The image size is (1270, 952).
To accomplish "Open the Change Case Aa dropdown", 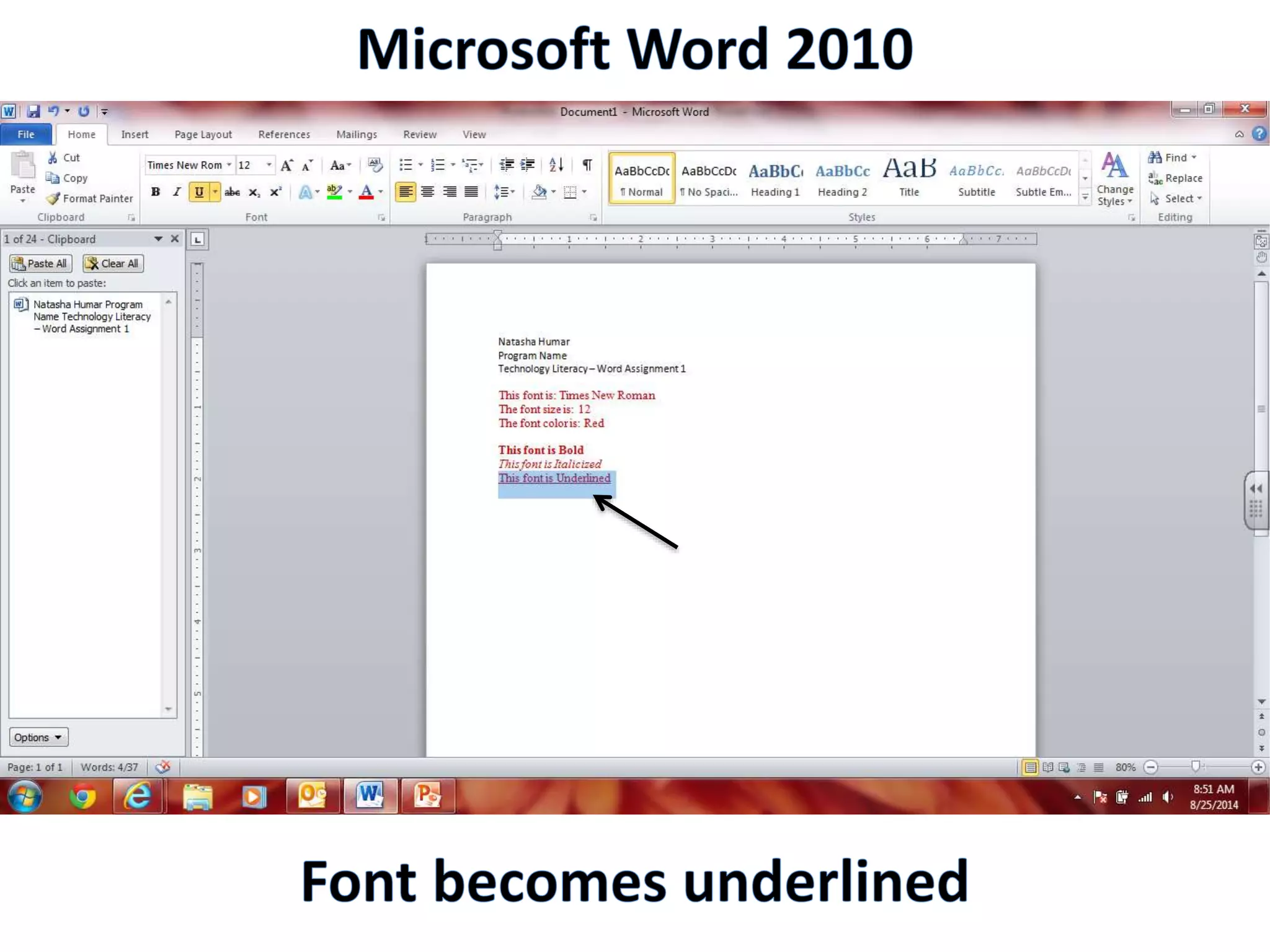I will 340,165.
